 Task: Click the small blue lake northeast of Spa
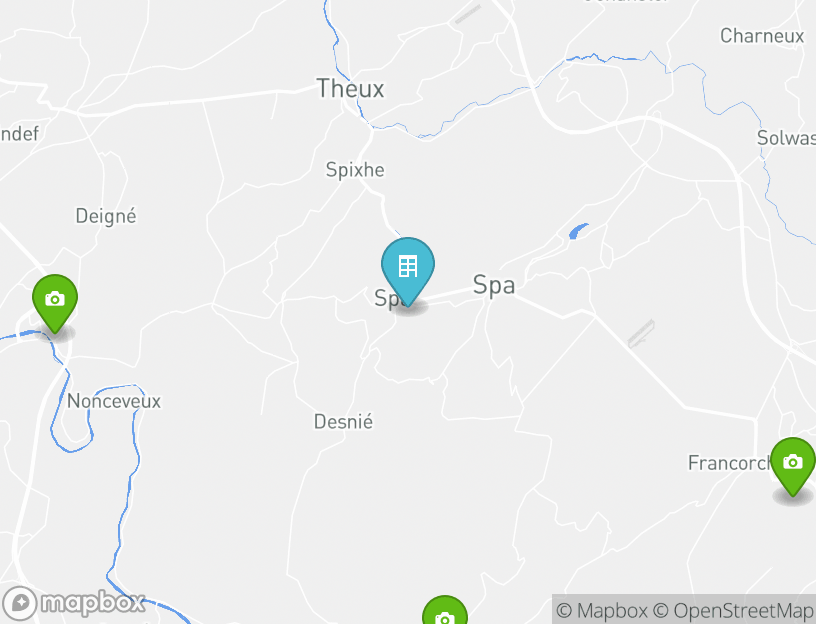(x=578, y=231)
